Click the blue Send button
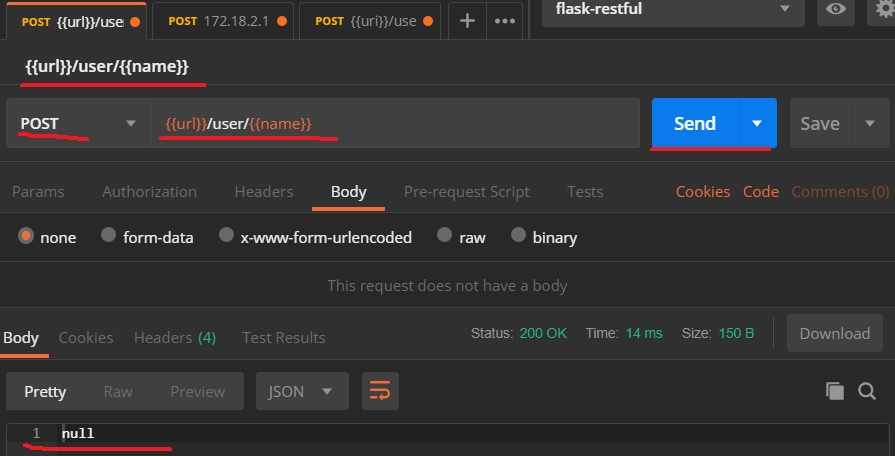The height and width of the screenshot is (456, 895). (695, 123)
